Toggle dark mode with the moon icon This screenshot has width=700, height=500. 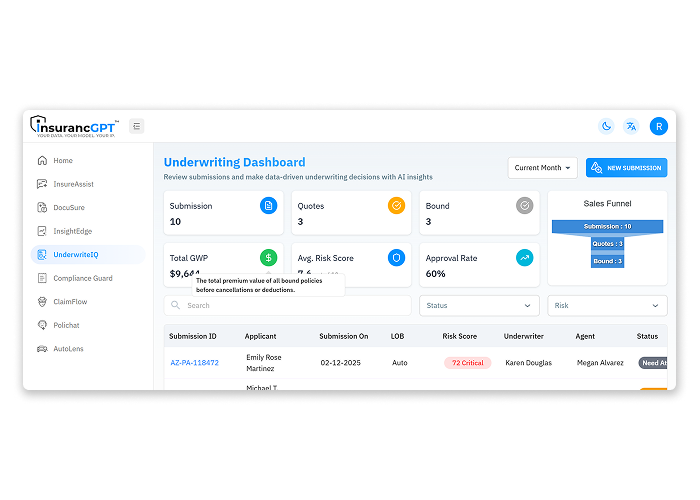pyautogui.click(x=606, y=126)
